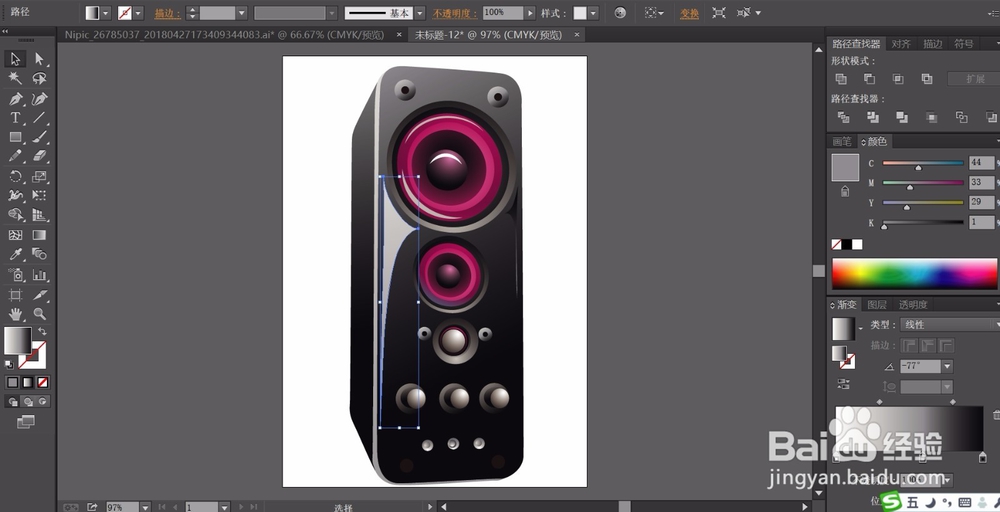Select the Artboard tool
The image size is (1000, 512).
click(x=15, y=295)
